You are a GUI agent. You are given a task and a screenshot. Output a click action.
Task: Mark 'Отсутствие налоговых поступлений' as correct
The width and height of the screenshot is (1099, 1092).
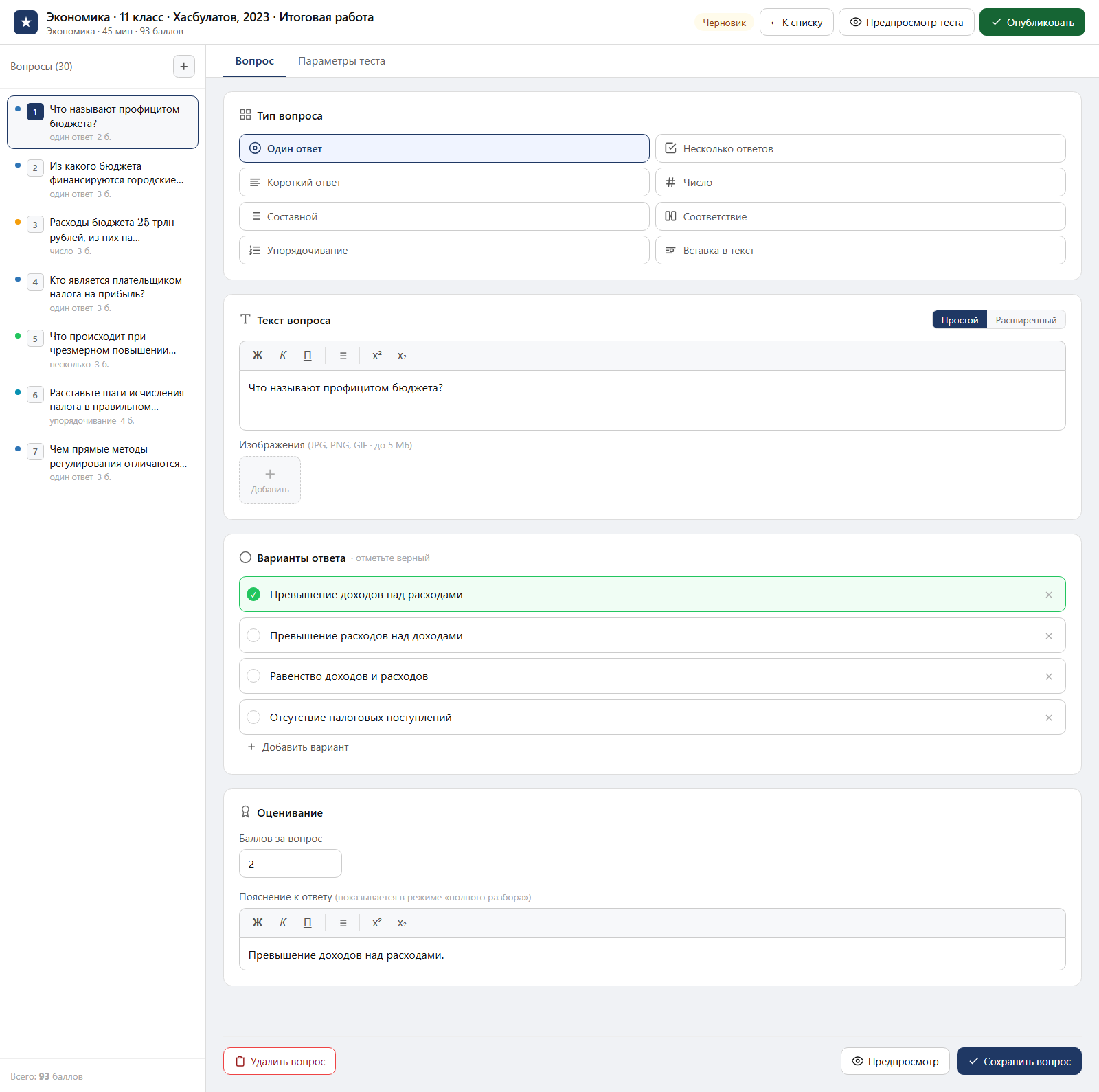pyautogui.click(x=253, y=717)
